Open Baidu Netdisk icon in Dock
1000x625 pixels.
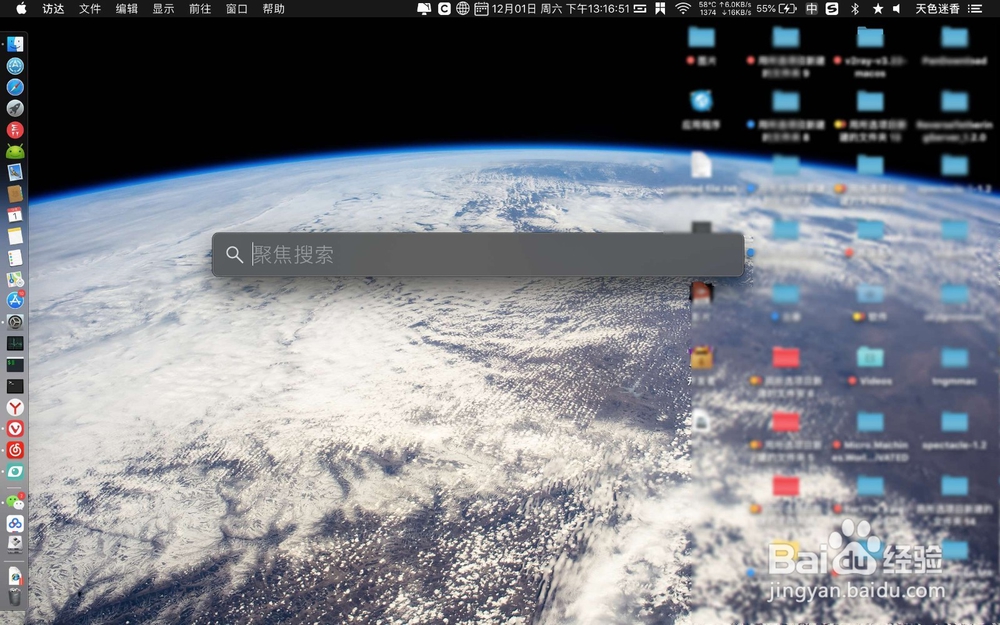pos(15,524)
